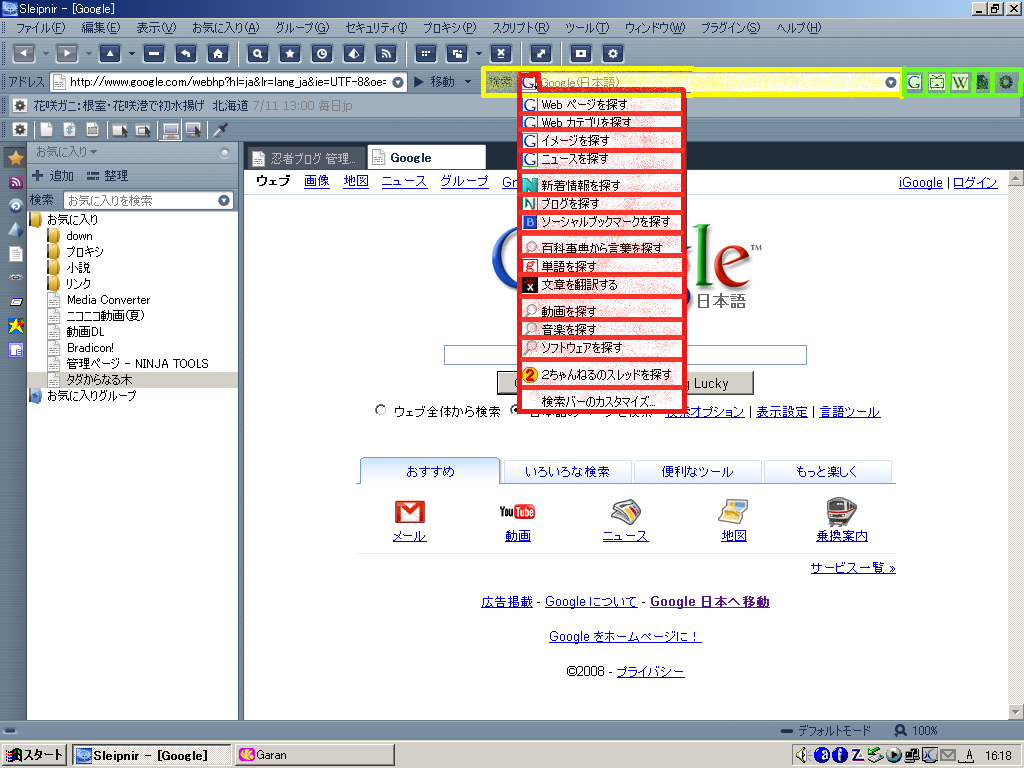Viewport: 1024px width, 768px height.
Task: Click the 移動 go button
Action: (435, 82)
